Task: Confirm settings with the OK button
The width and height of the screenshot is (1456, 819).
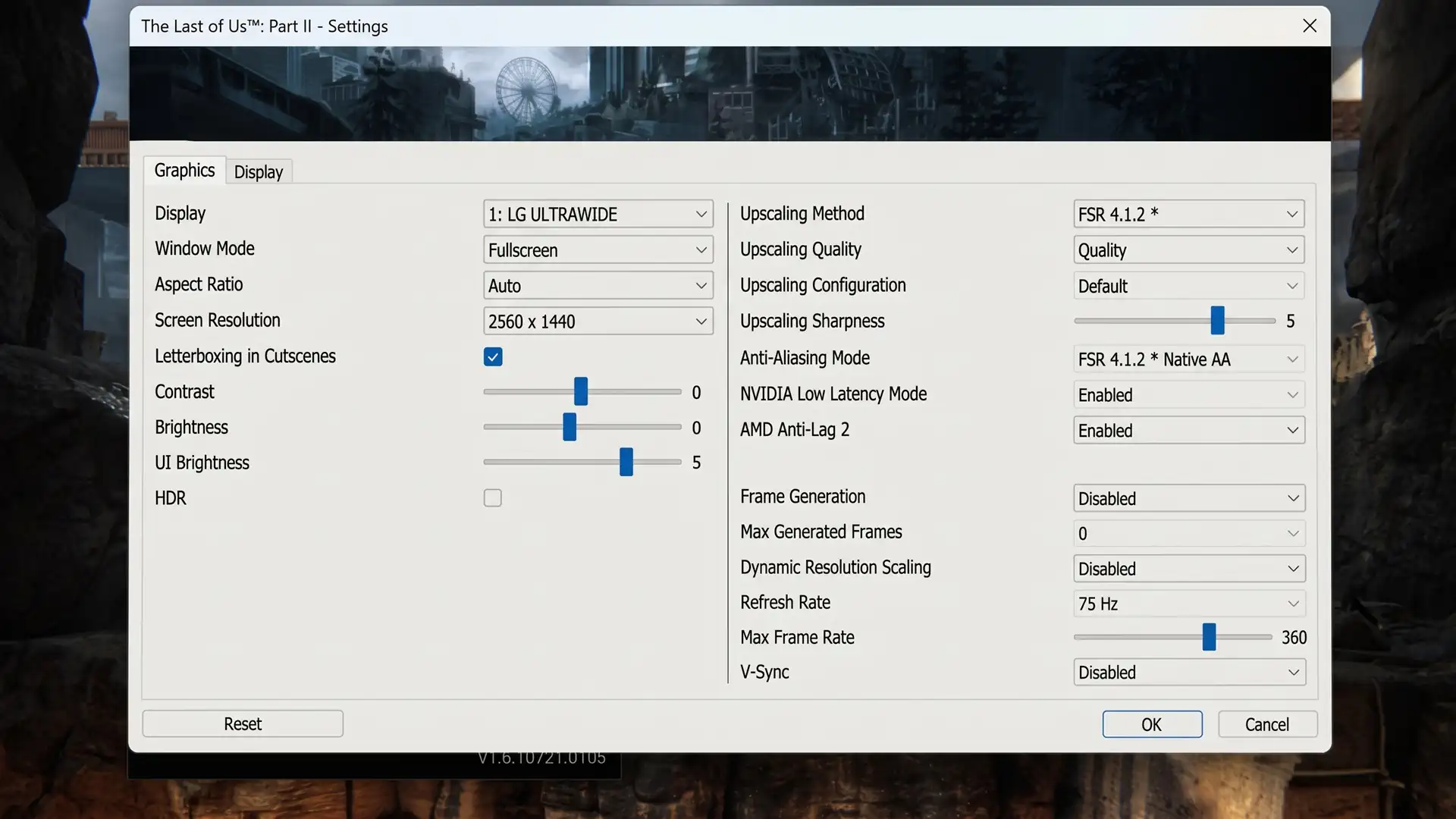Action: [x=1152, y=724]
